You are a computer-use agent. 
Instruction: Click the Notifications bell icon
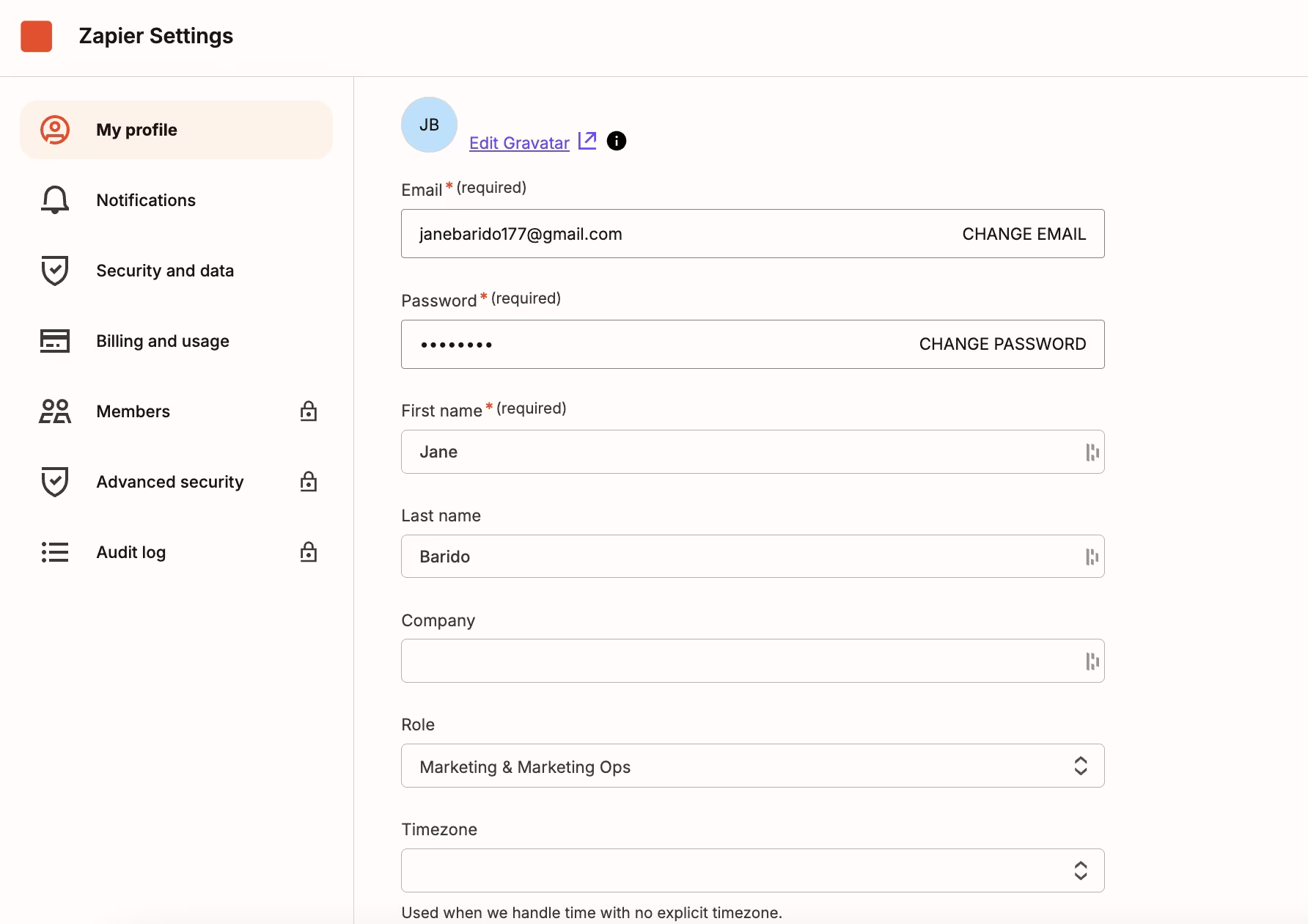pos(55,200)
